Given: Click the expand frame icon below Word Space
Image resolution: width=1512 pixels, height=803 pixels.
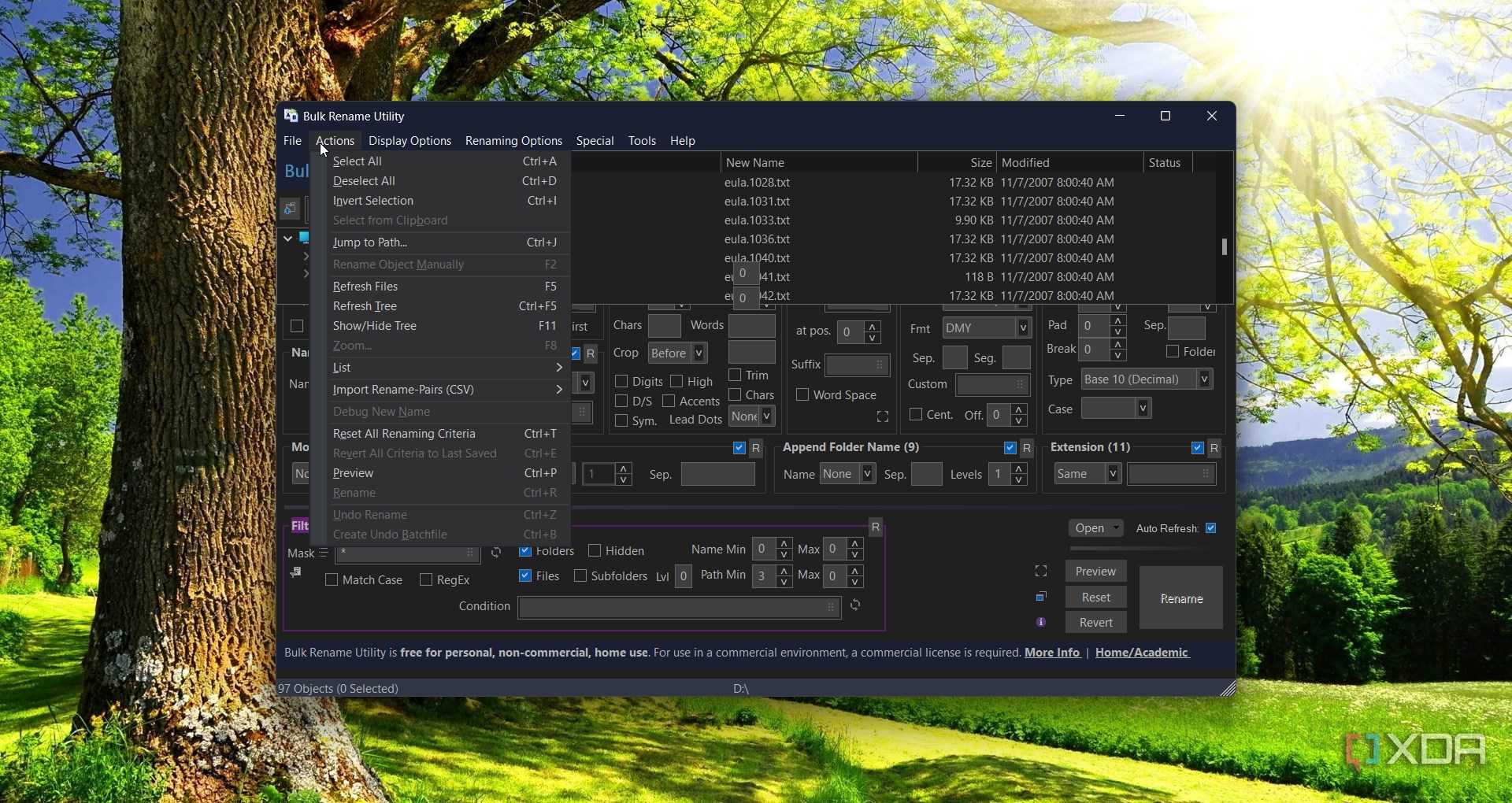Looking at the screenshot, I should coord(883,416).
